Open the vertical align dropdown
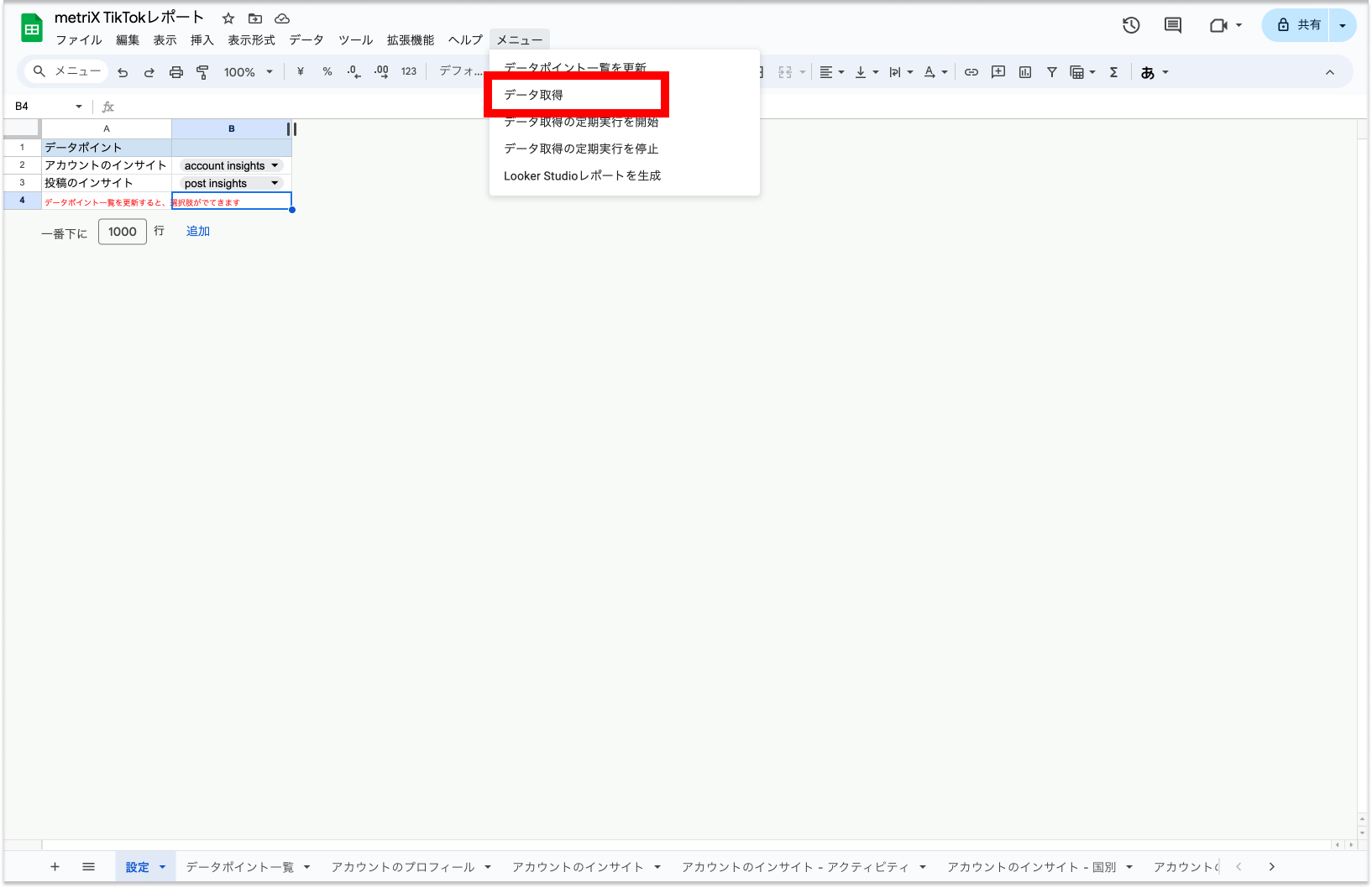Image resolution: width=1372 pixels, height=888 pixels. [867, 72]
